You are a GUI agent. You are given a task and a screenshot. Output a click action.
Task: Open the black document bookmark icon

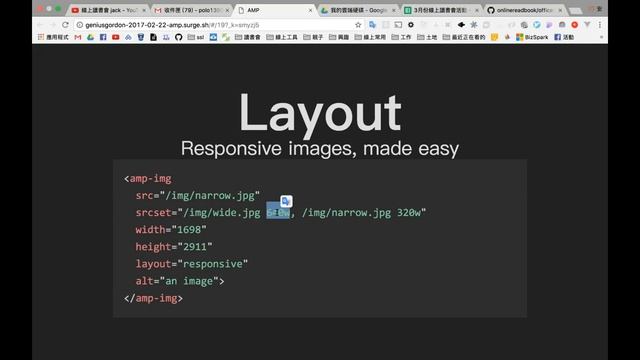(153, 37)
